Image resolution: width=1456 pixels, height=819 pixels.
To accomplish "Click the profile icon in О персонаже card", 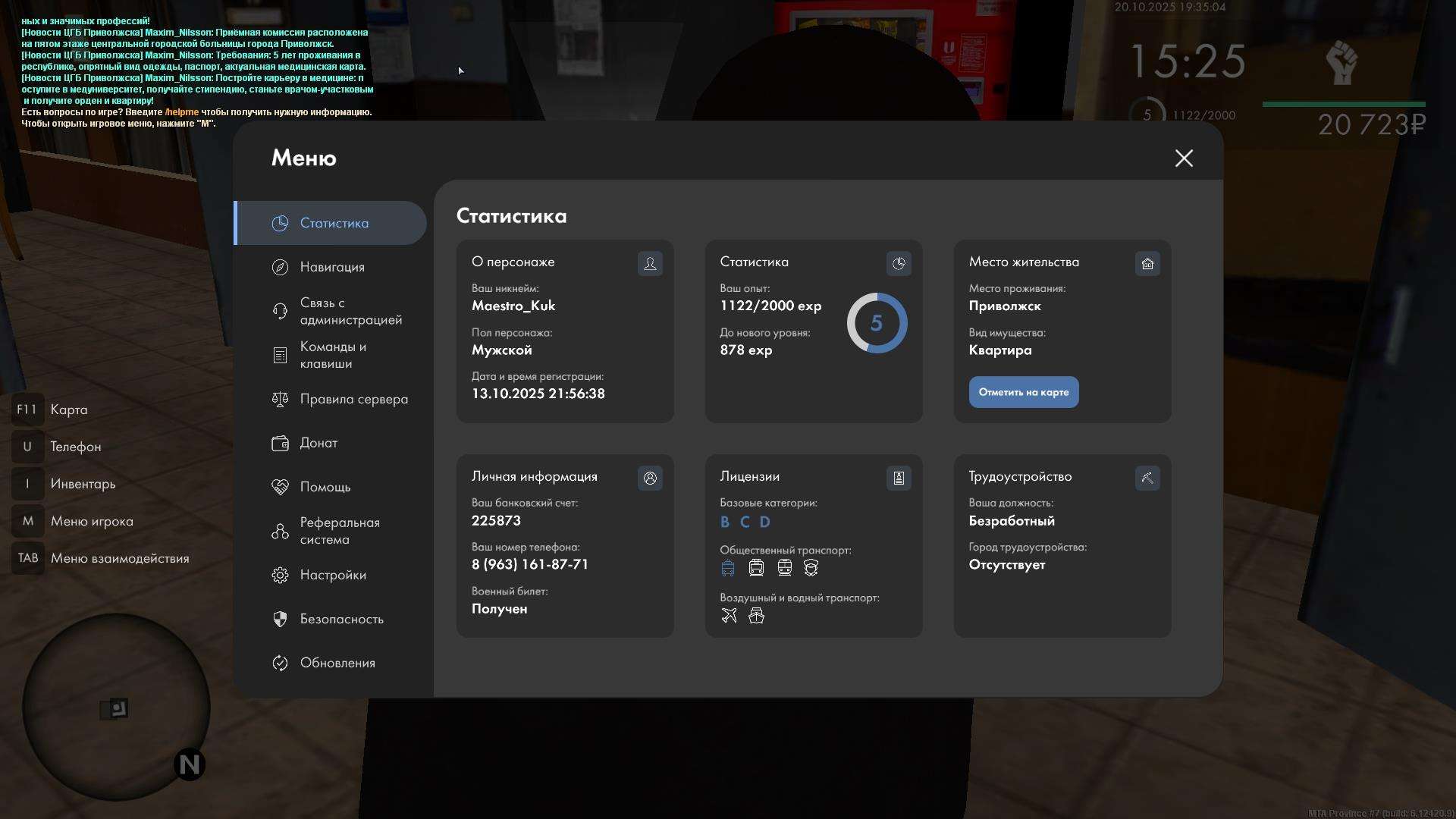I will pyautogui.click(x=650, y=263).
